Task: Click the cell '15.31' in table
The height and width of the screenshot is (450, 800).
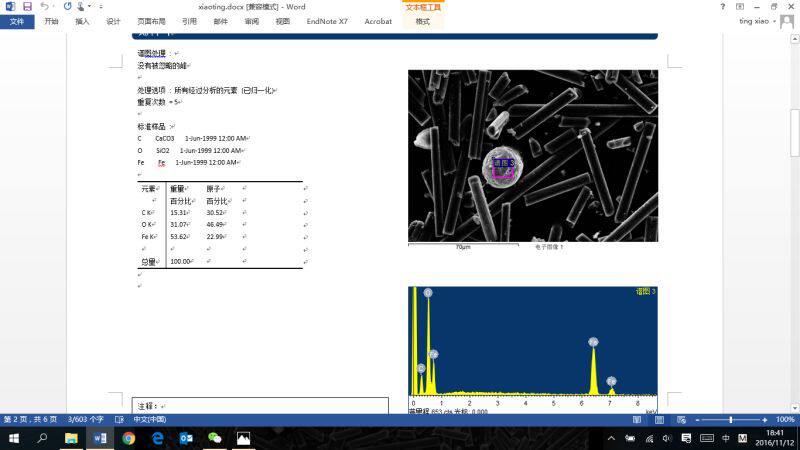Action: (x=178, y=213)
